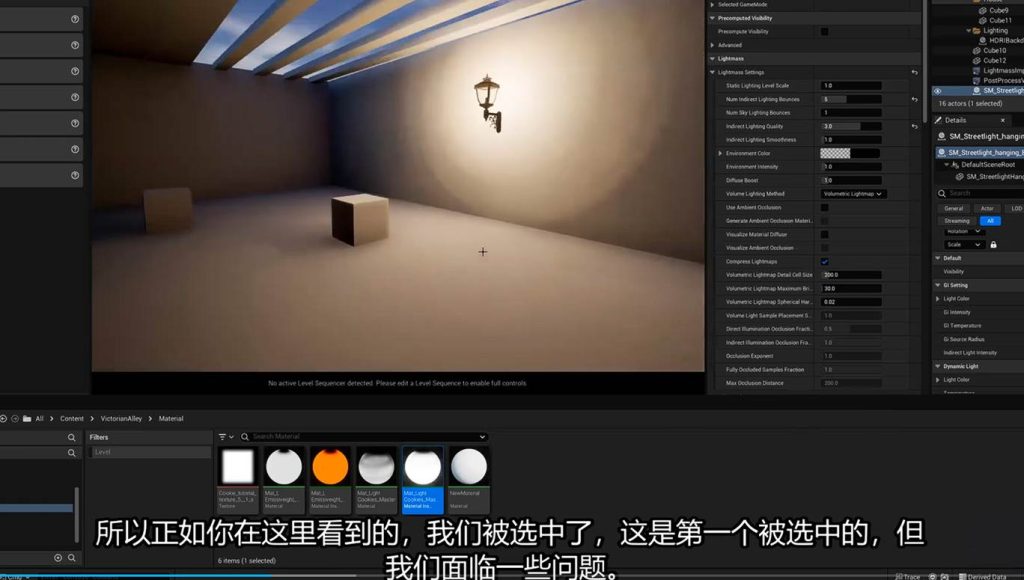Select the orange emissive material thumbnail
Viewport: 1024px width, 580px height.
coord(330,467)
